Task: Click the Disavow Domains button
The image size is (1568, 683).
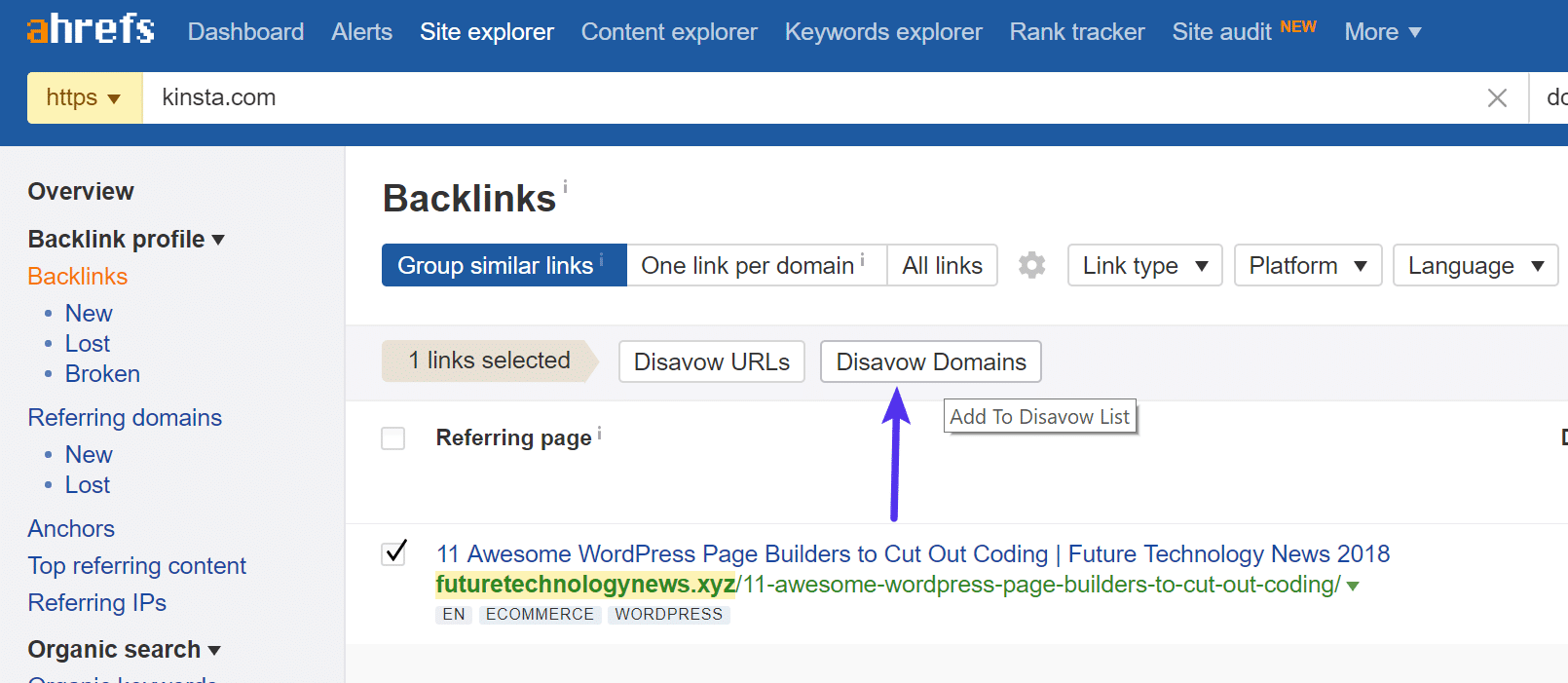Action: [x=930, y=361]
